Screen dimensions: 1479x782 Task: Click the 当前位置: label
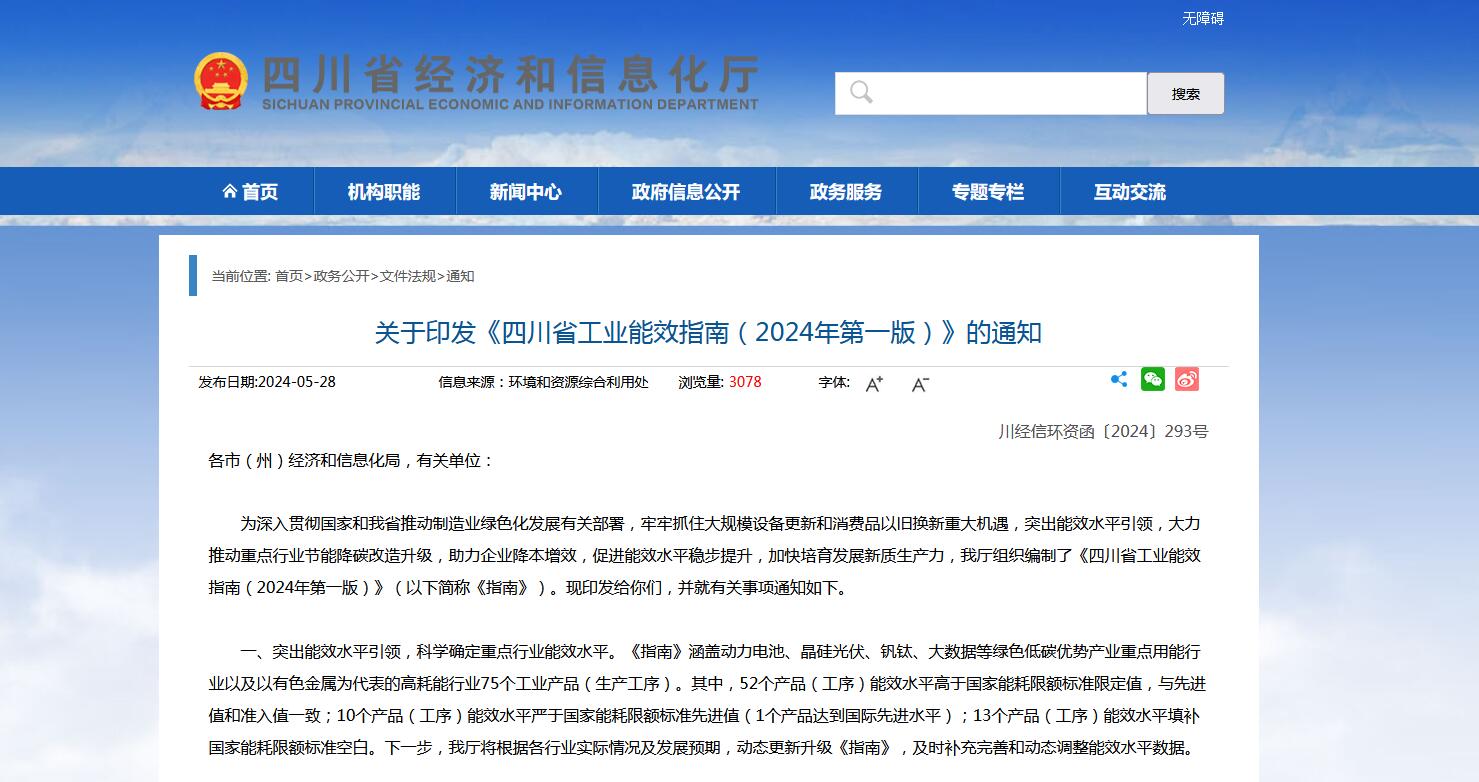241,276
